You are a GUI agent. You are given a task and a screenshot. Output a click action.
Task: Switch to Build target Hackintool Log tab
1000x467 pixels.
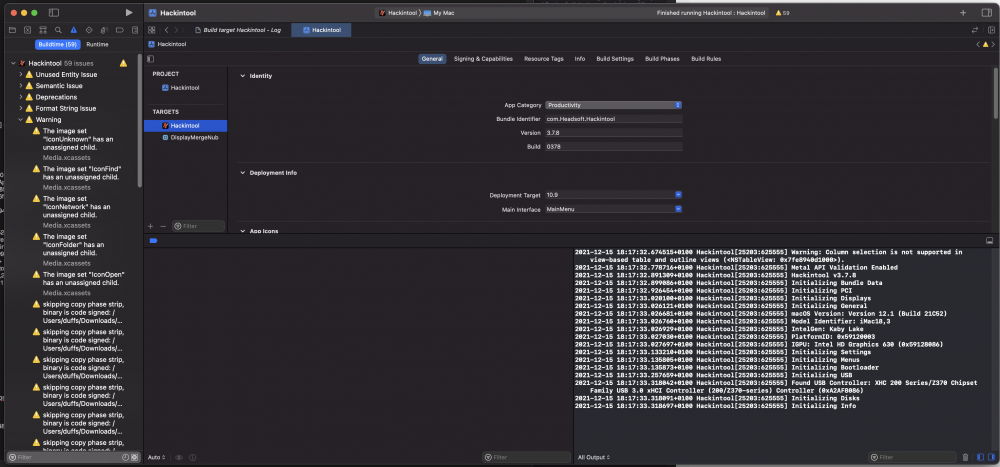tap(237, 30)
